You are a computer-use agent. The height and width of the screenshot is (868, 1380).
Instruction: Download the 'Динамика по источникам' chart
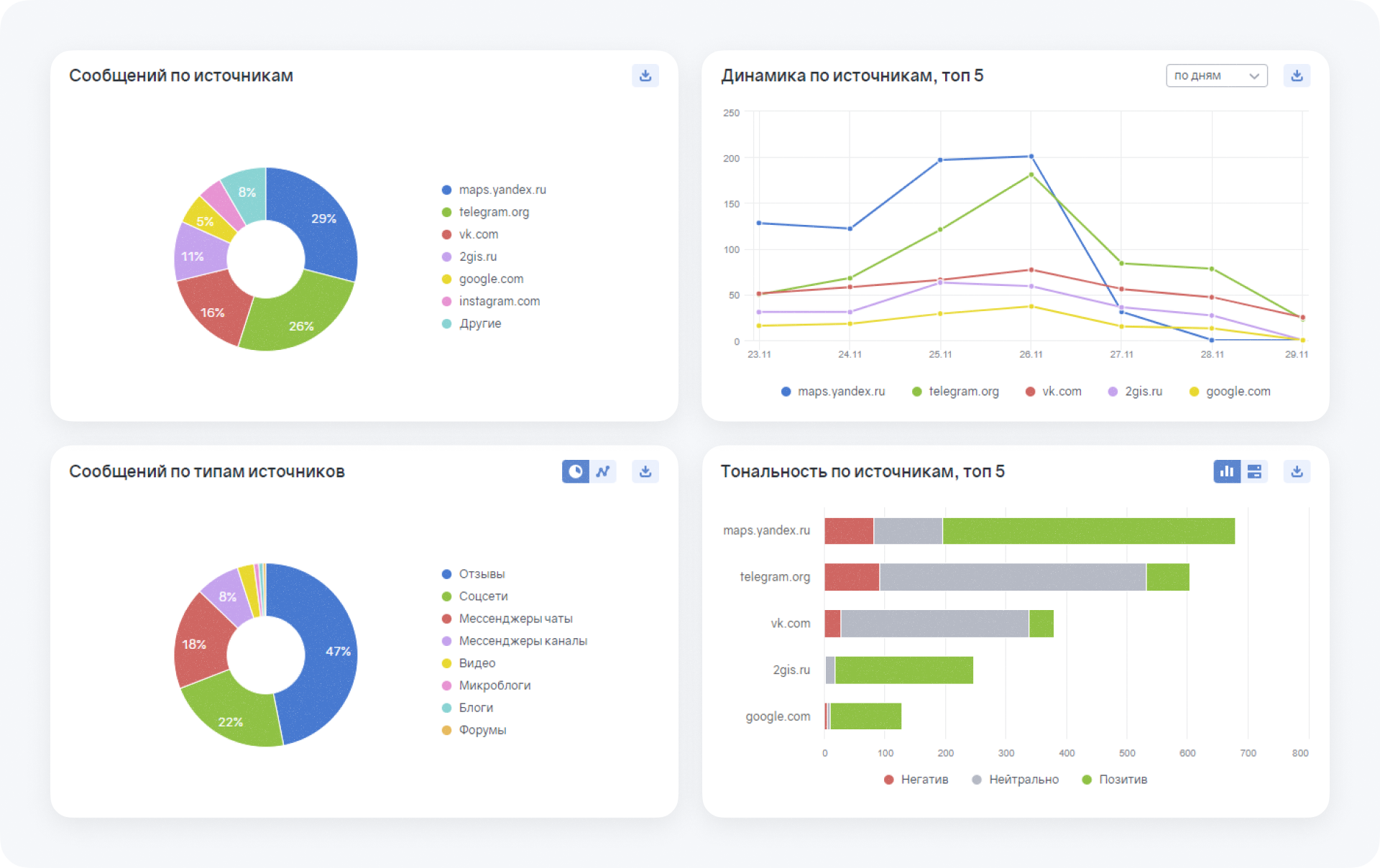point(1297,75)
